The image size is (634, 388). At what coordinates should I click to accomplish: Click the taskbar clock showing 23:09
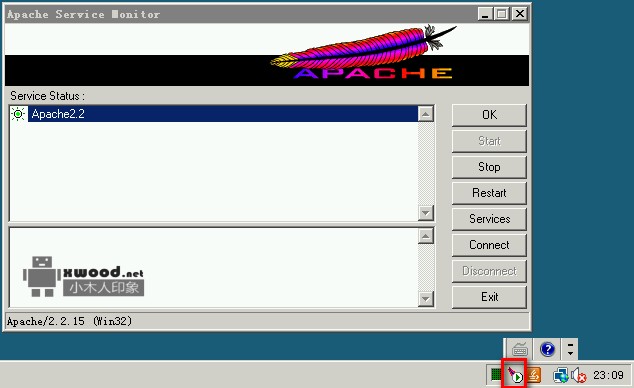(608, 375)
